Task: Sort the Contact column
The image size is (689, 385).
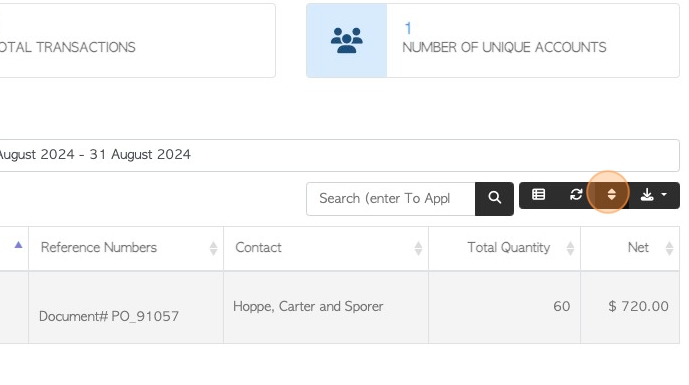Action: coord(418,248)
